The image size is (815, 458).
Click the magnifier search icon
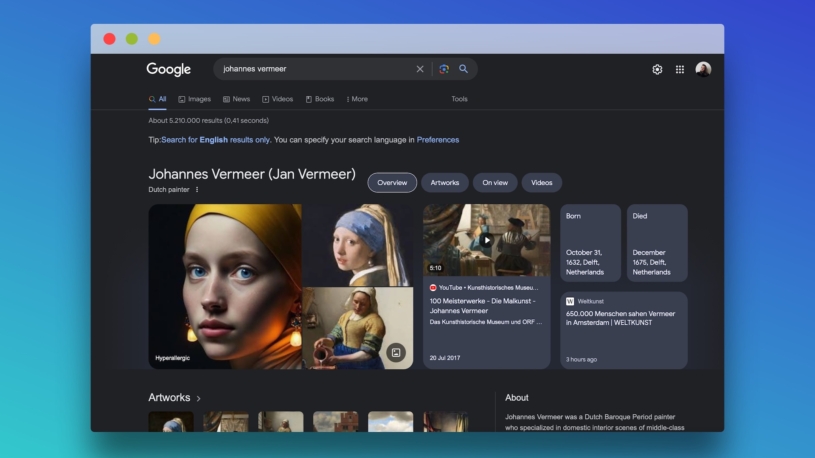tap(463, 69)
